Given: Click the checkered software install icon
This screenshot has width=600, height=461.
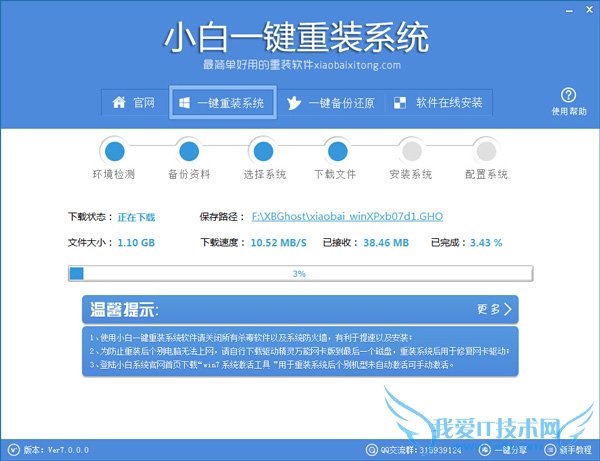Looking at the screenshot, I should [x=400, y=103].
